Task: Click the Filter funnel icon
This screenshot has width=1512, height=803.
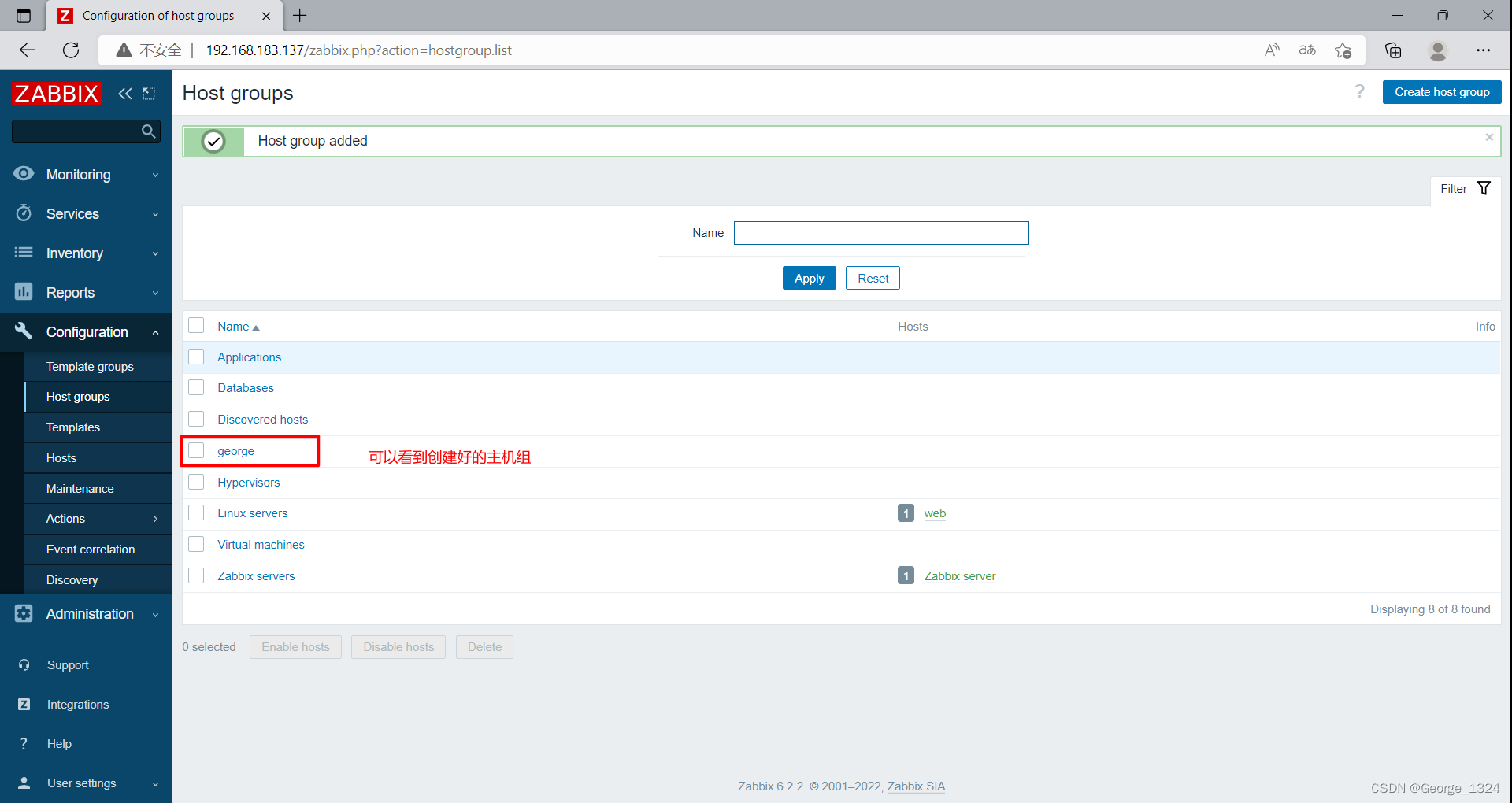Action: [1484, 188]
